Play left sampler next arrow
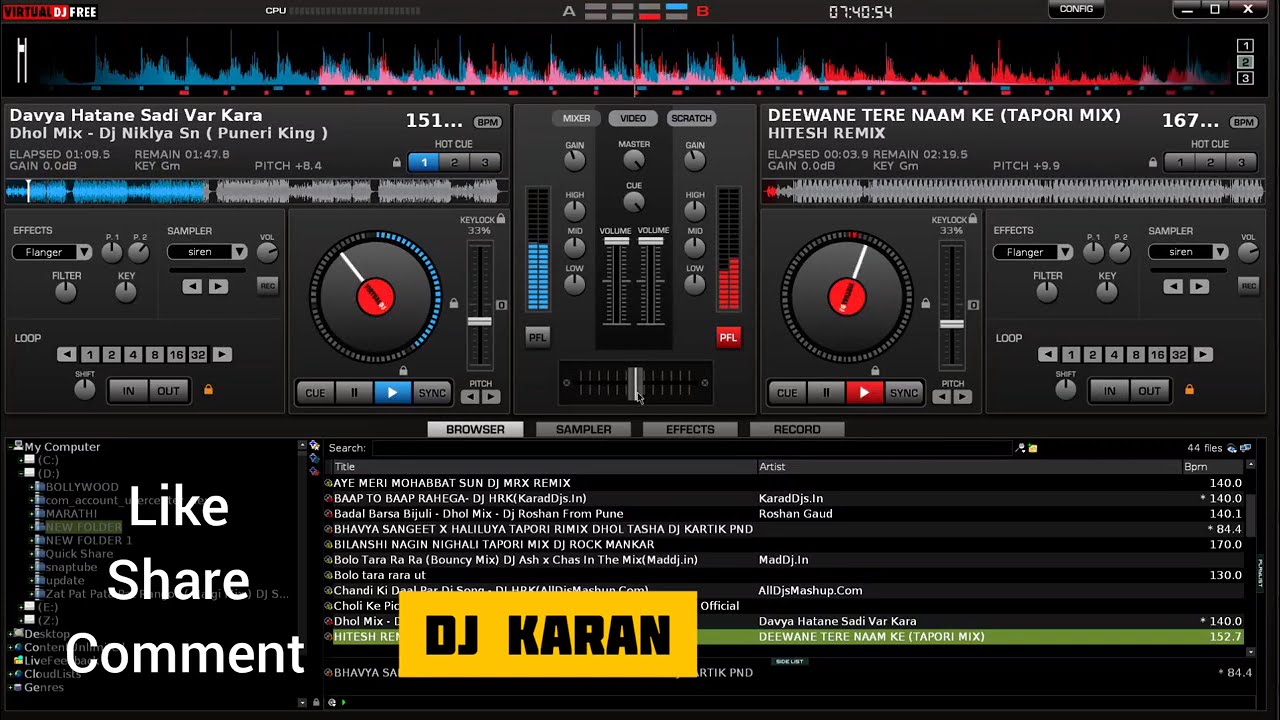The height and width of the screenshot is (720, 1280). tap(218, 287)
